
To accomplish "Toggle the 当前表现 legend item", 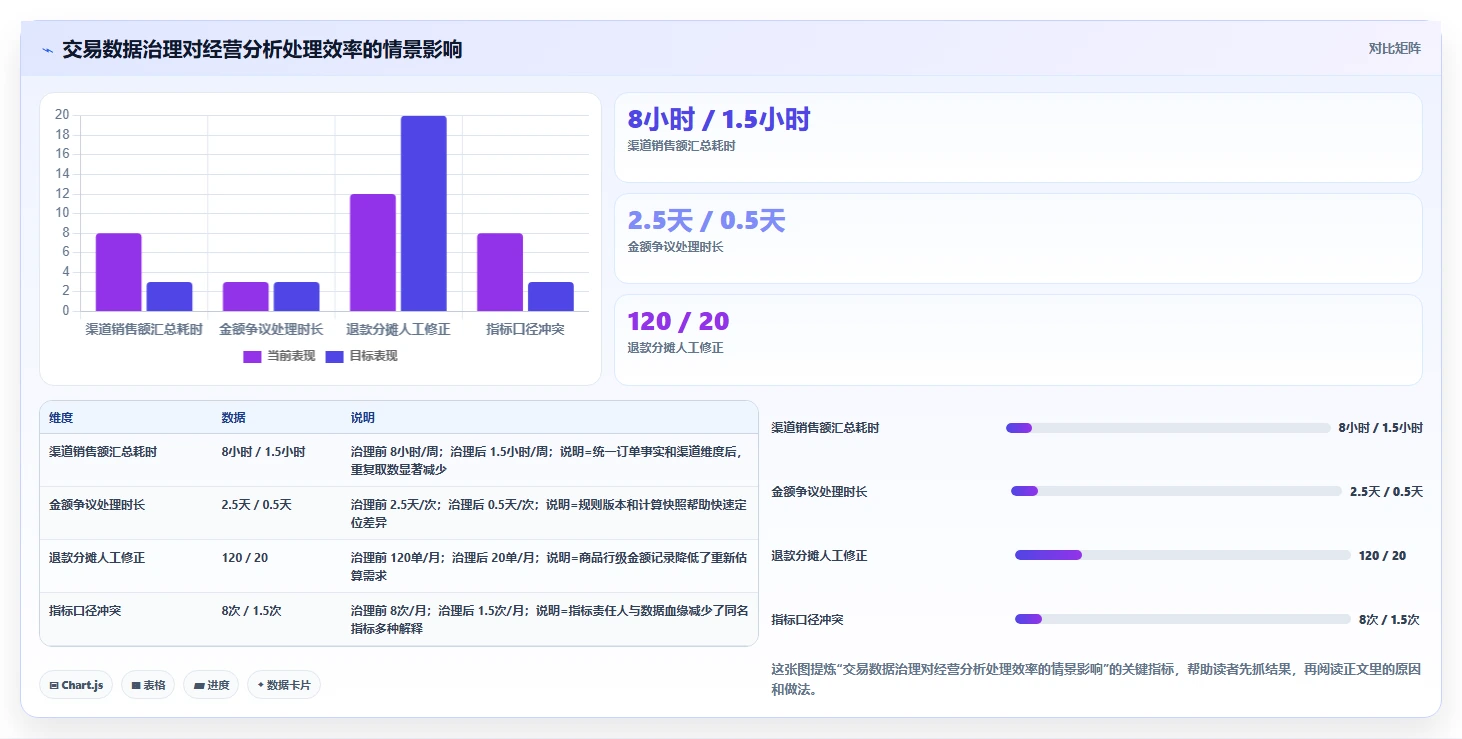I will (279, 356).
